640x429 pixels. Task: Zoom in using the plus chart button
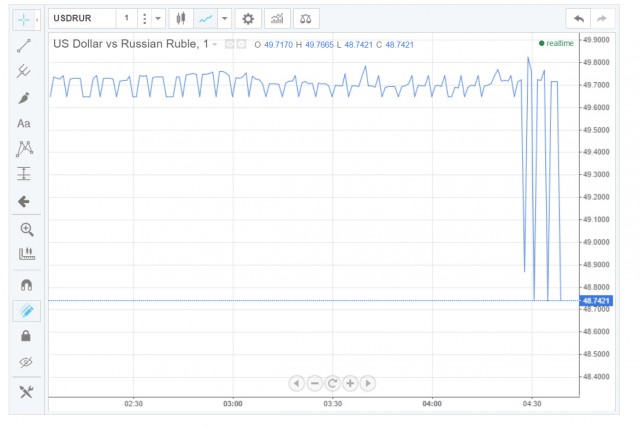point(350,383)
